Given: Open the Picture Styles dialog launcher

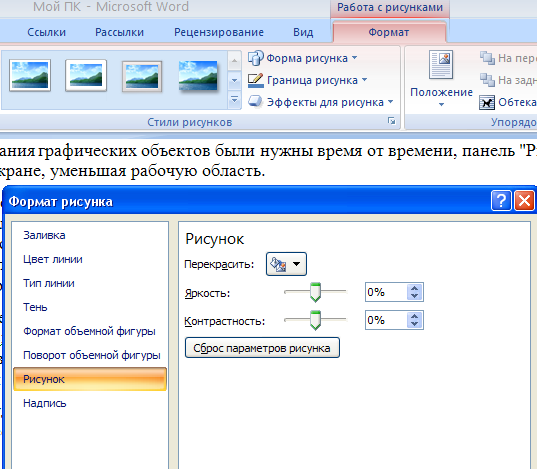Looking at the screenshot, I should (x=391, y=121).
